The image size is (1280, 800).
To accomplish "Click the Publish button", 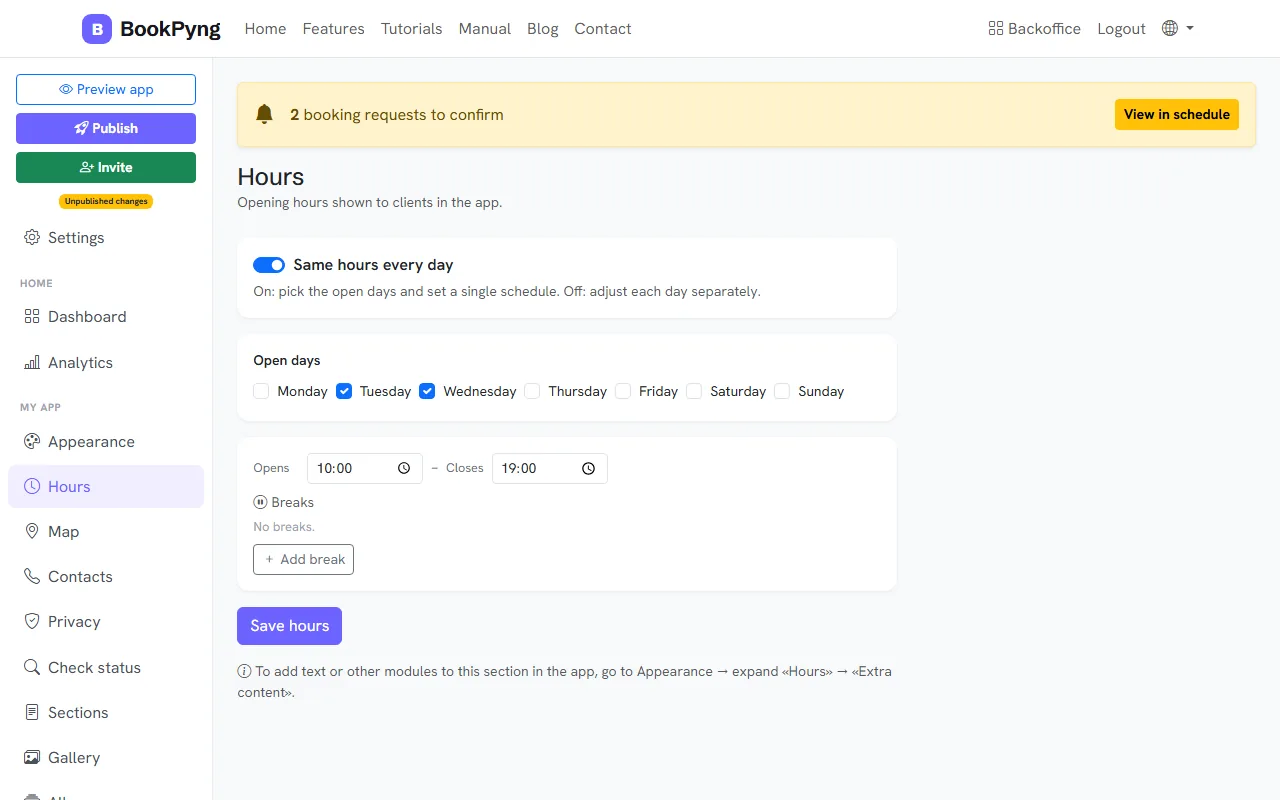I will pyautogui.click(x=106, y=128).
